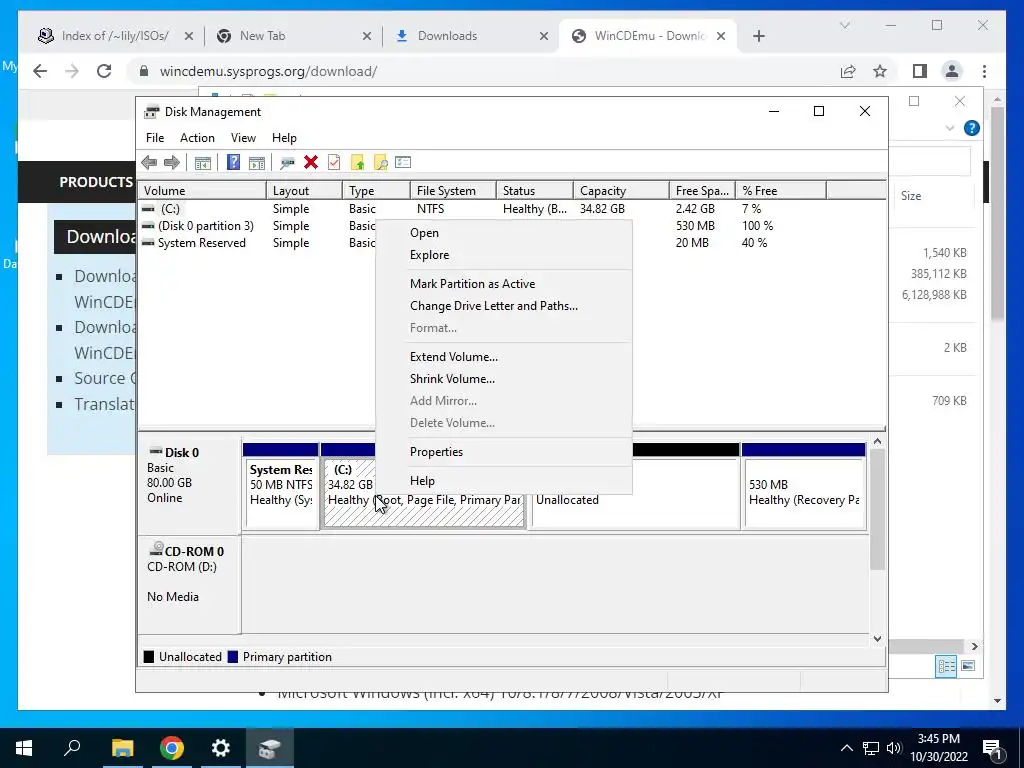The image size is (1024, 768).
Task: Open the View menu
Action: (243, 138)
